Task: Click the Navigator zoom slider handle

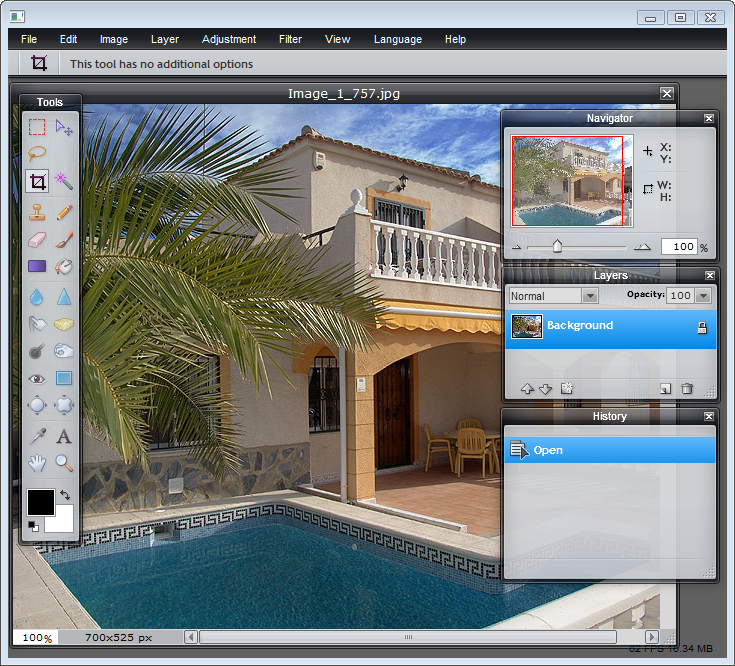Action: tap(557, 246)
